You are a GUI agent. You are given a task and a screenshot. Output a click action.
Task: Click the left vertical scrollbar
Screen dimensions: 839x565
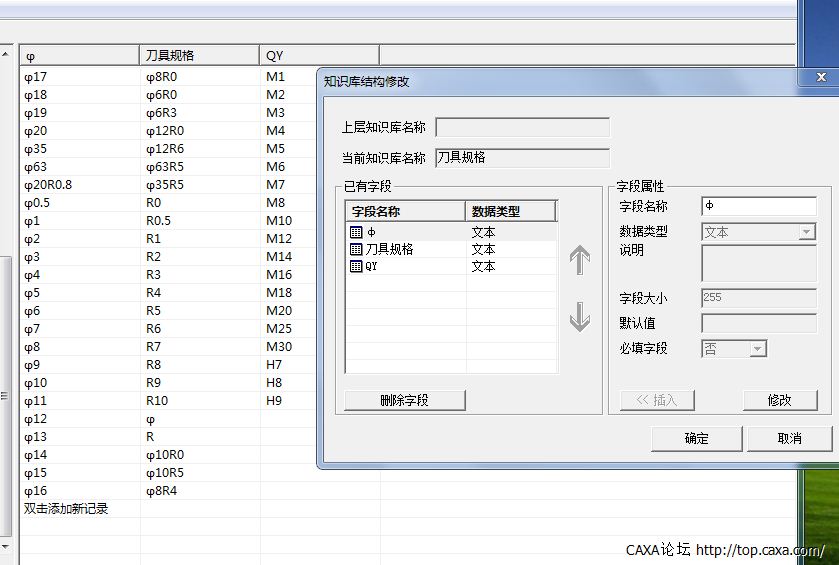point(6,300)
